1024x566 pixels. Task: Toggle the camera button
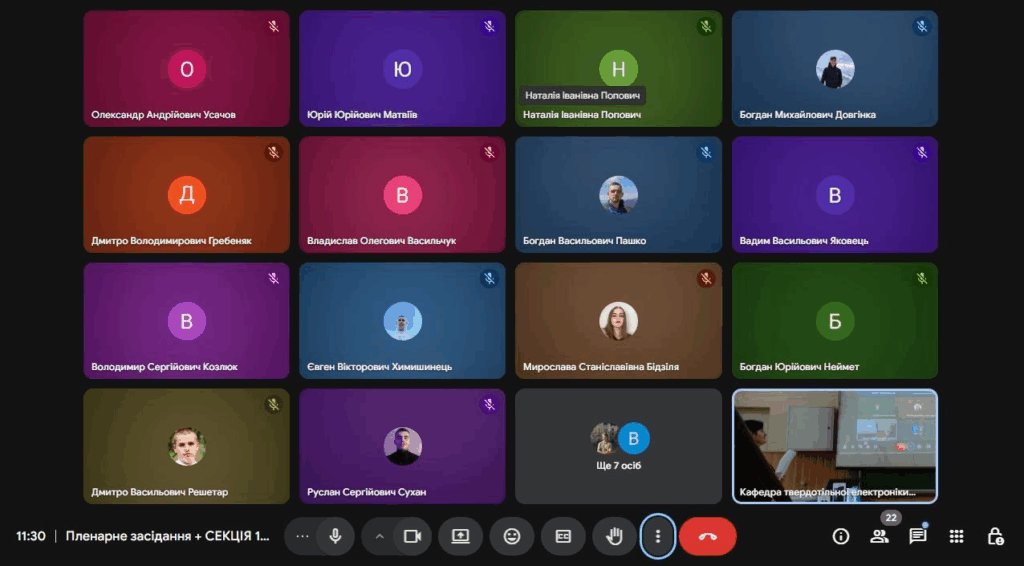[411, 536]
